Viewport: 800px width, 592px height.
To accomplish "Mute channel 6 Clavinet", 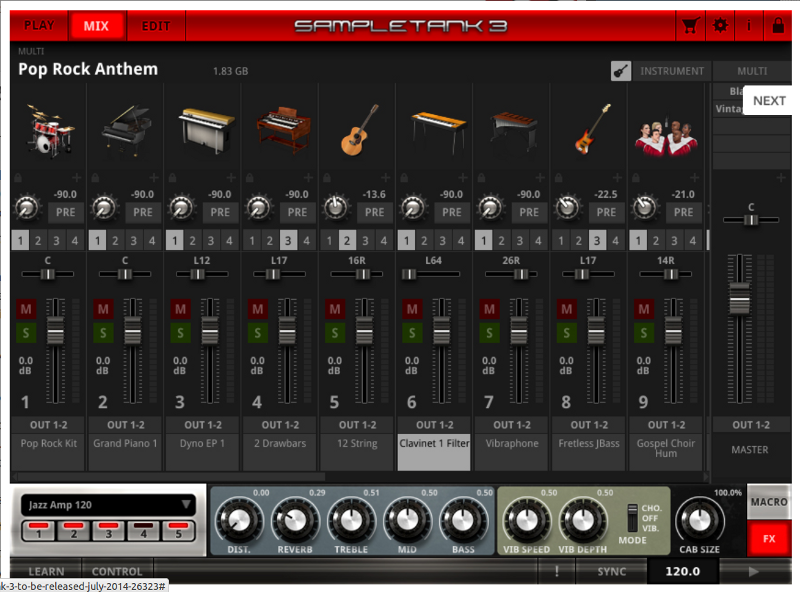I will pyautogui.click(x=412, y=309).
